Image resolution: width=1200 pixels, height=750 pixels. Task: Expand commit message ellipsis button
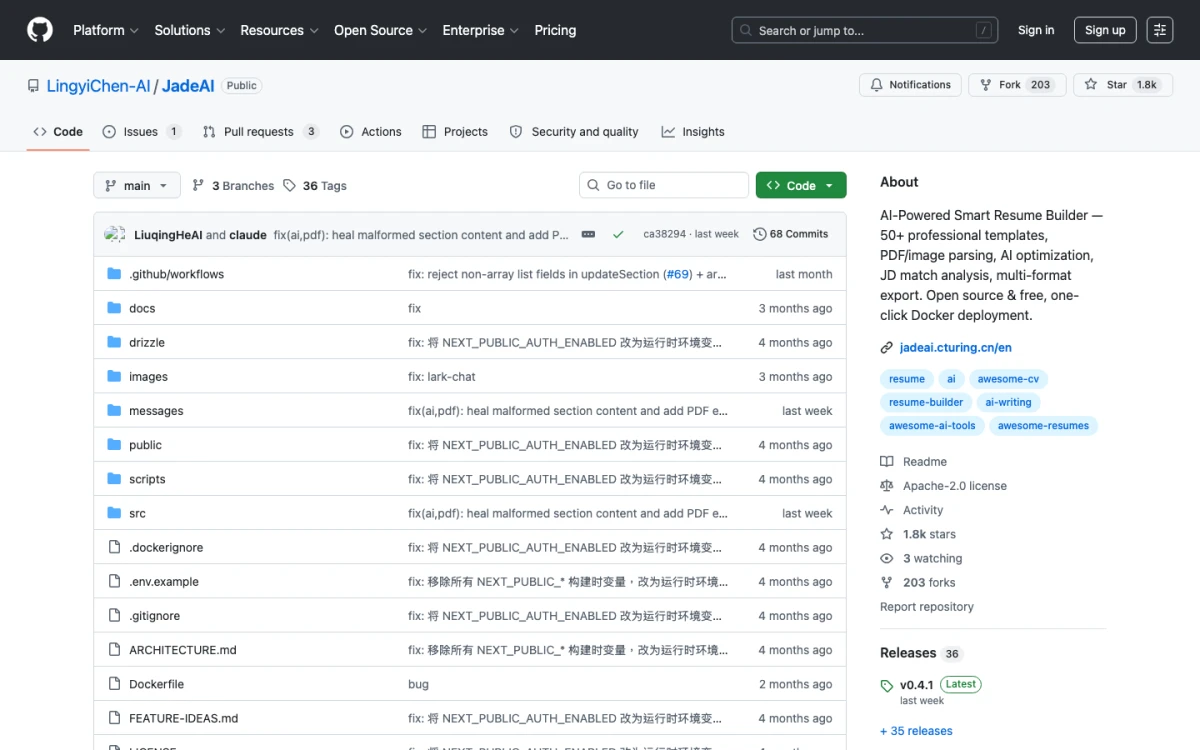588,234
